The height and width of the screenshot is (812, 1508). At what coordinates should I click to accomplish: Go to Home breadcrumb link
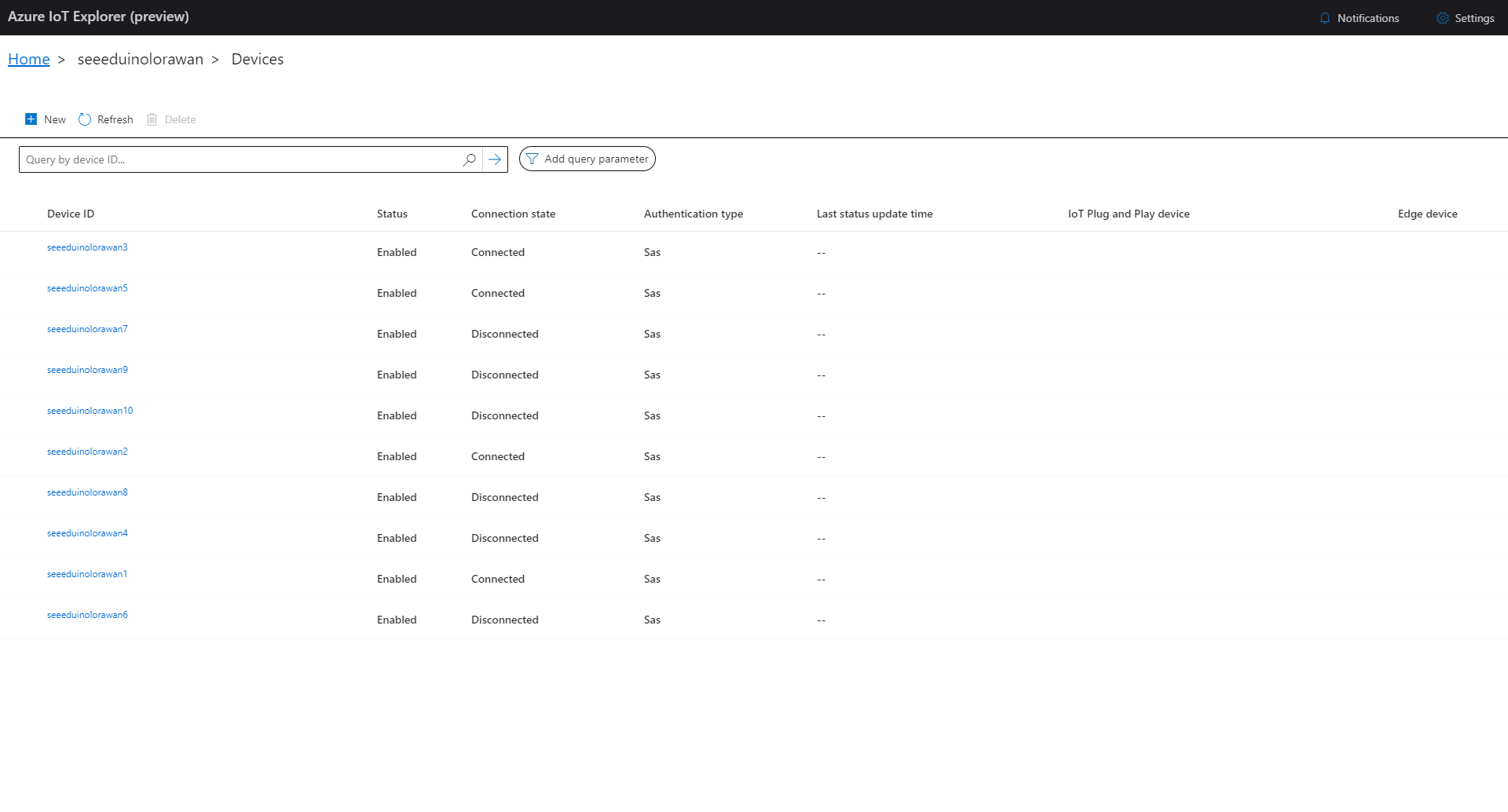(29, 59)
